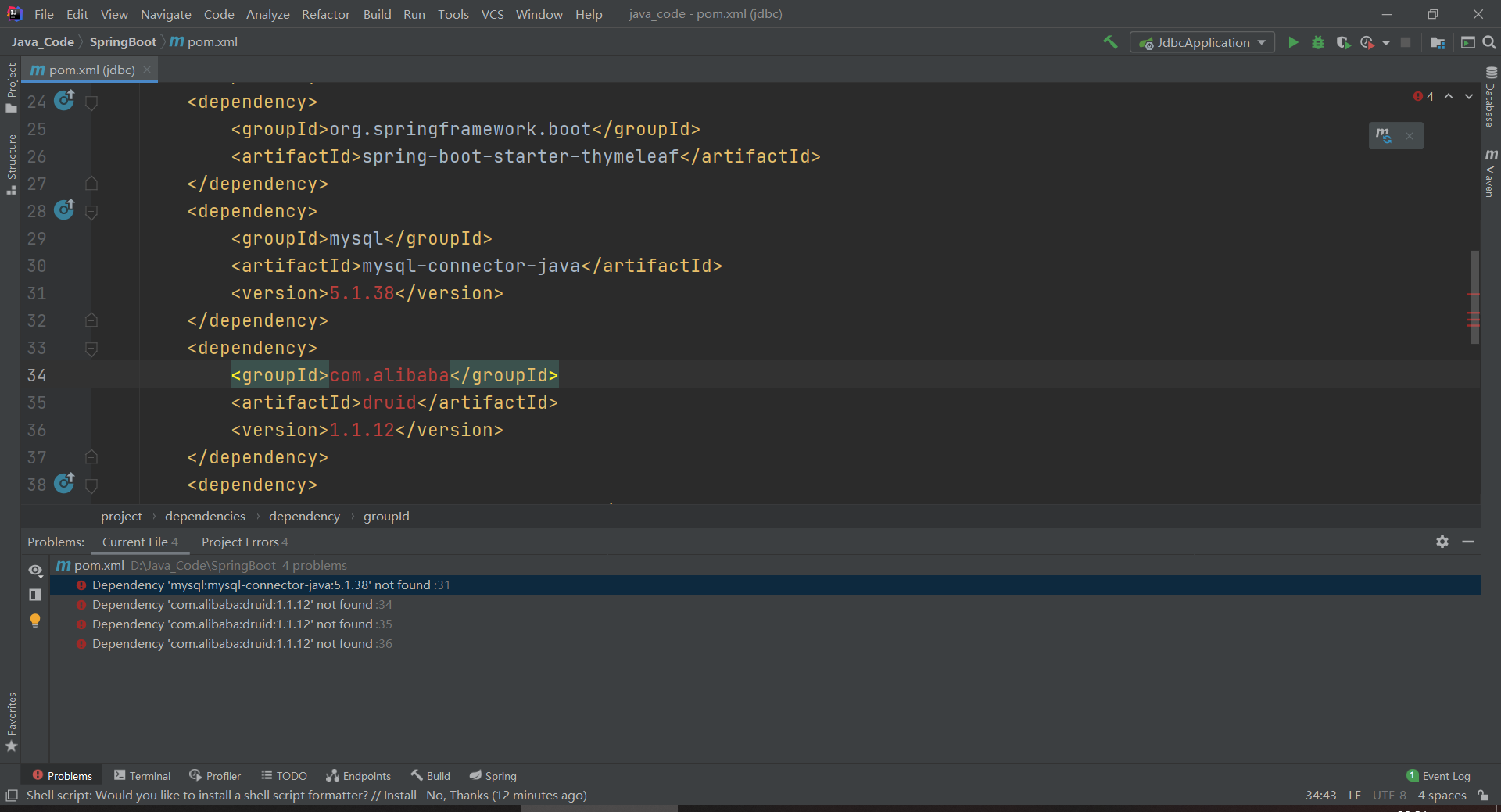Run JdbcApplication with the green play button
This screenshot has height=812, width=1501.
point(1293,42)
